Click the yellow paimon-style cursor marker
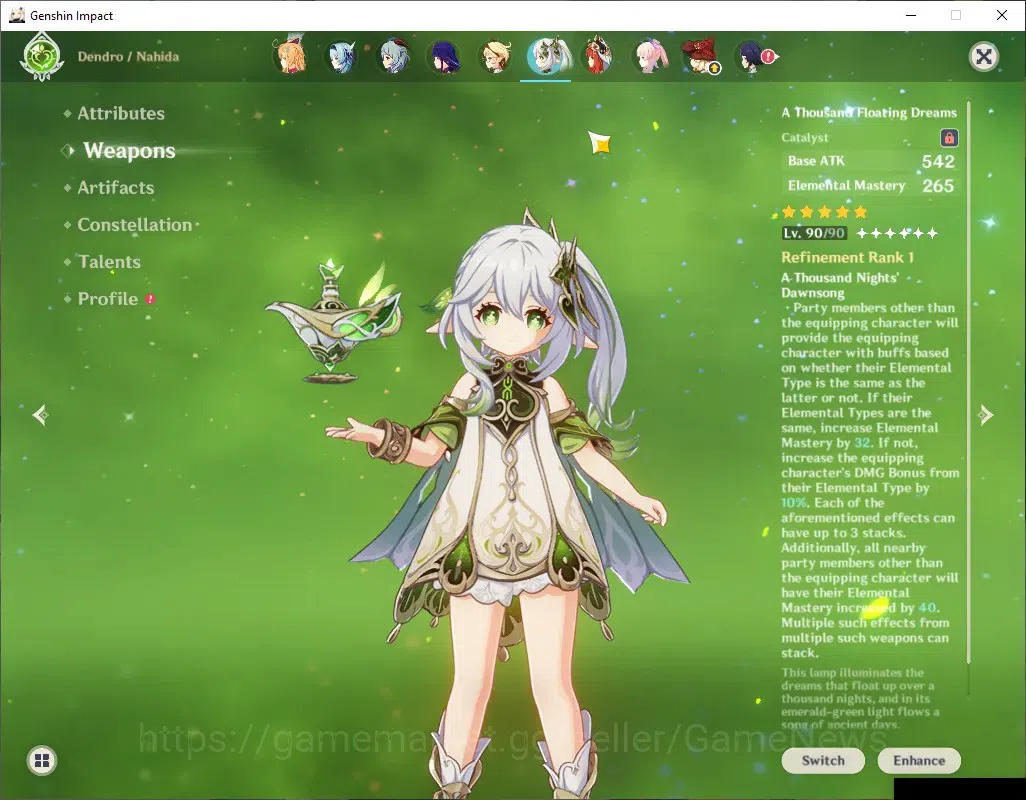 pyautogui.click(x=599, y=142)
